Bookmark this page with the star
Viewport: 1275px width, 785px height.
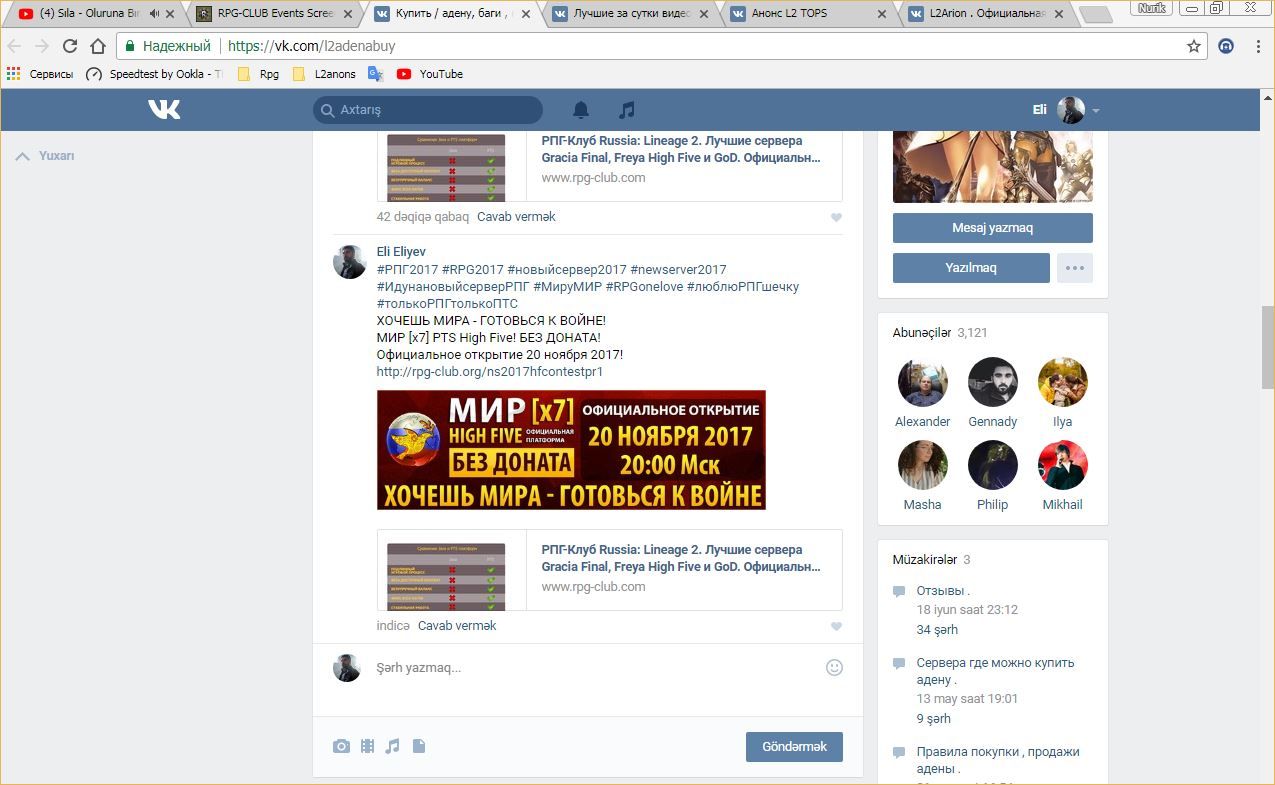tap(1193, 46)
